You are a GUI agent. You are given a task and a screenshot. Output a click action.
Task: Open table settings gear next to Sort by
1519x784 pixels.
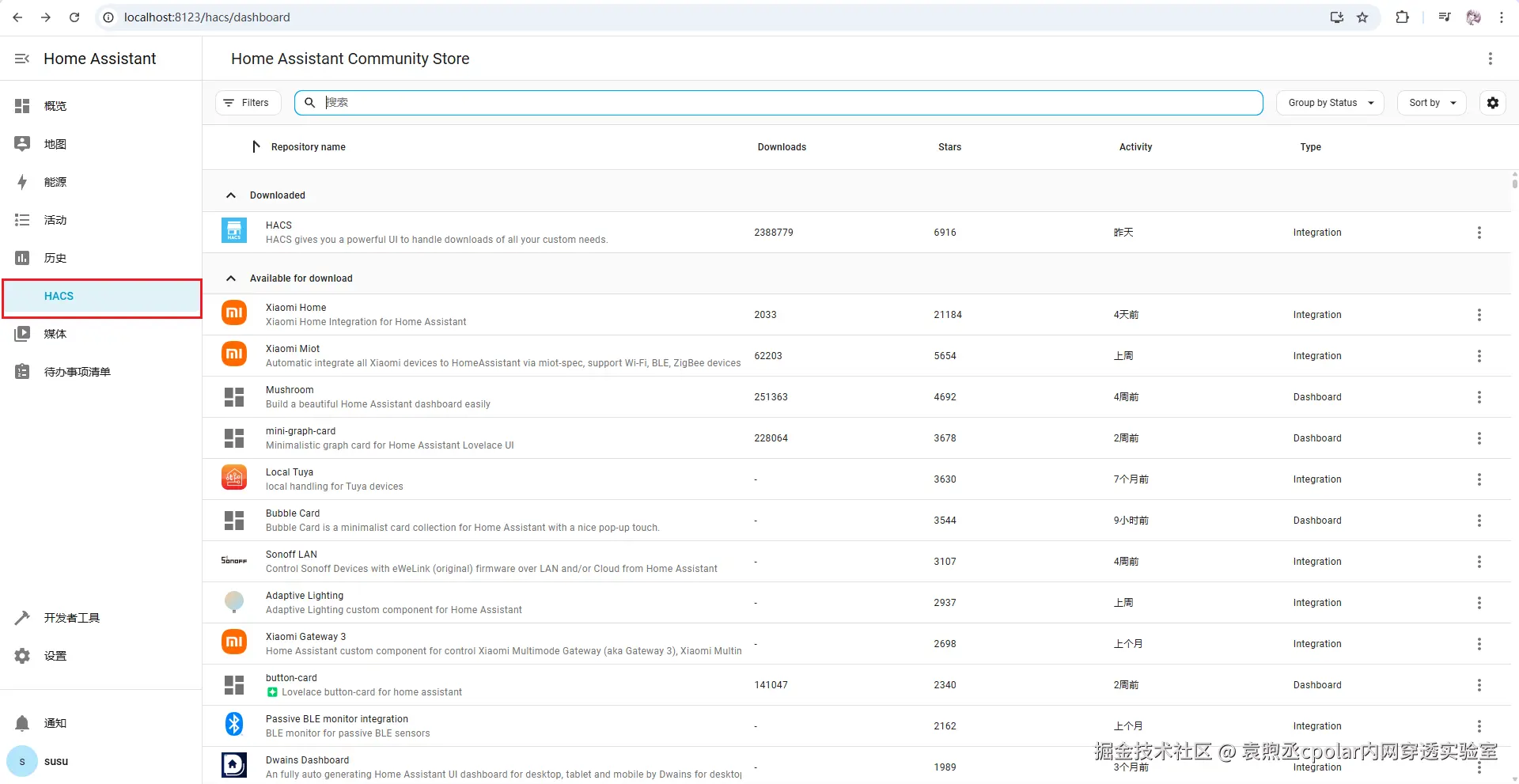tap(1493, 103)
